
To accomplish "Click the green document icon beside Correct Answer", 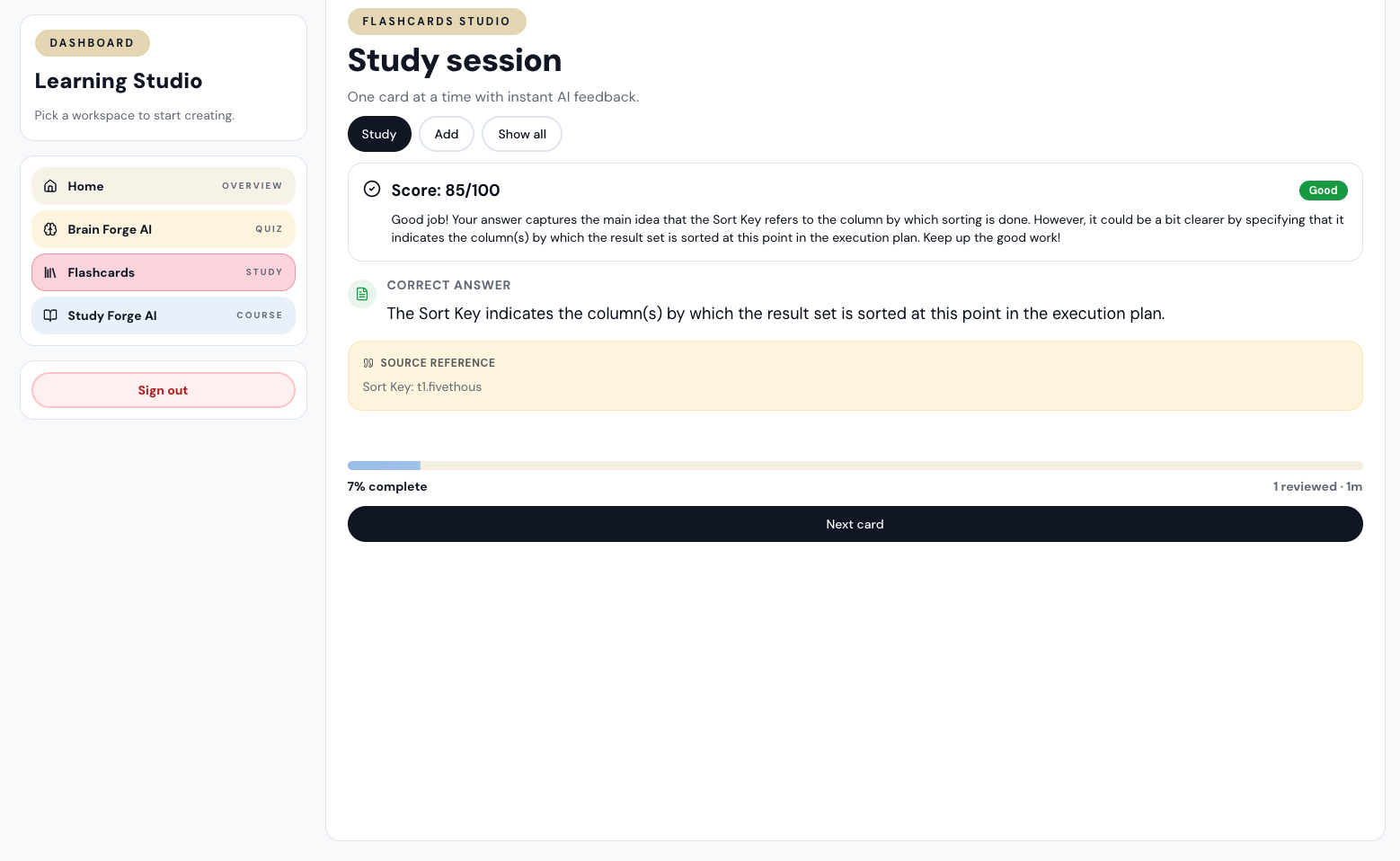I will click(362, 294).
